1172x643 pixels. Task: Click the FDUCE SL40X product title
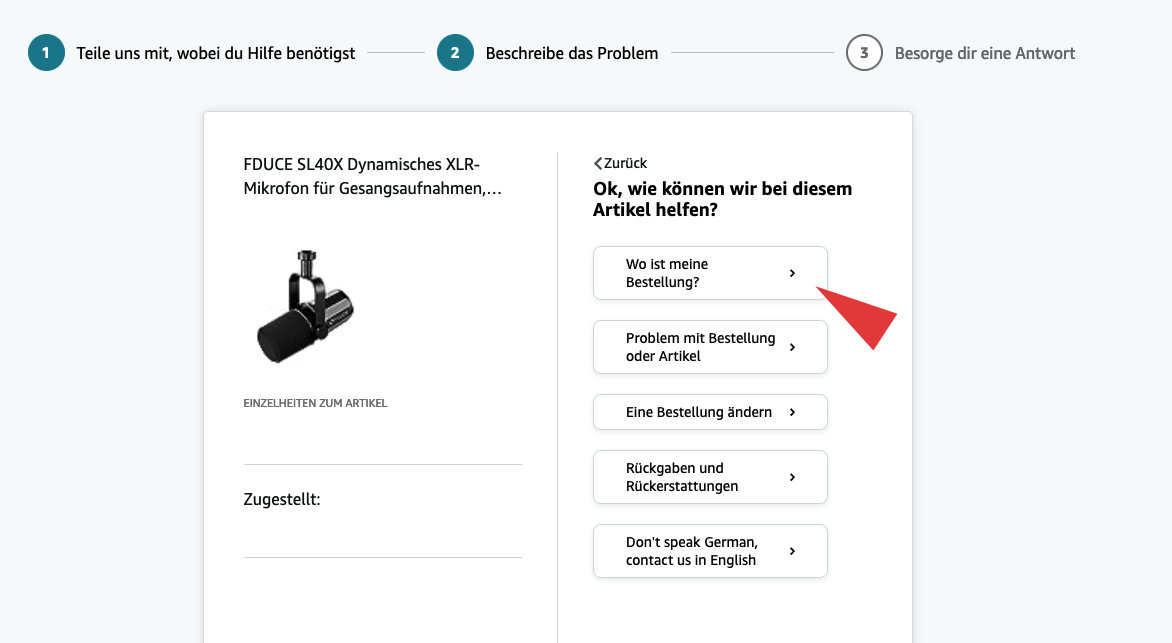point(372,176)
